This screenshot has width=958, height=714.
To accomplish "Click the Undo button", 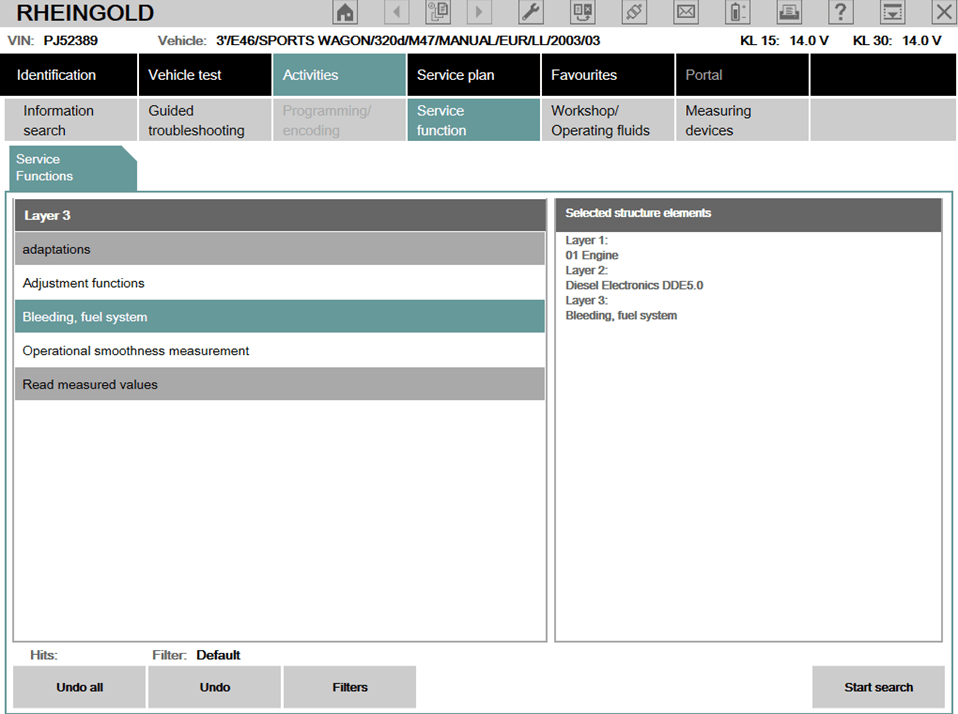I will point(214,687).
